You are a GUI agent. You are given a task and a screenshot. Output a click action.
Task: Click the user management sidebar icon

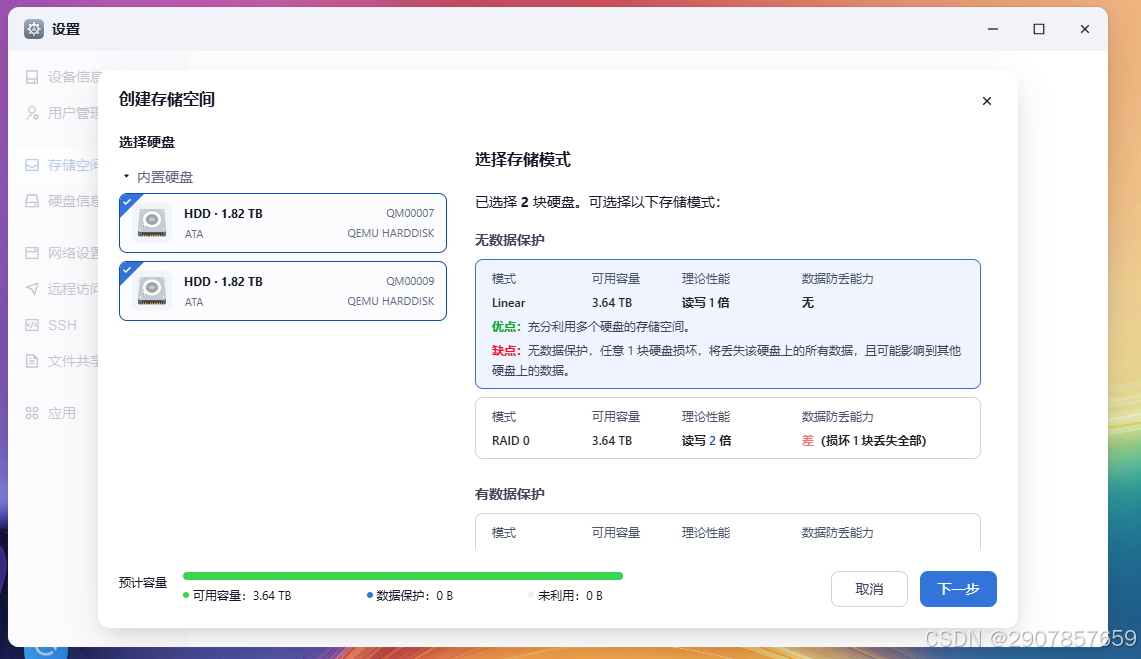click(x=32, y=113)
